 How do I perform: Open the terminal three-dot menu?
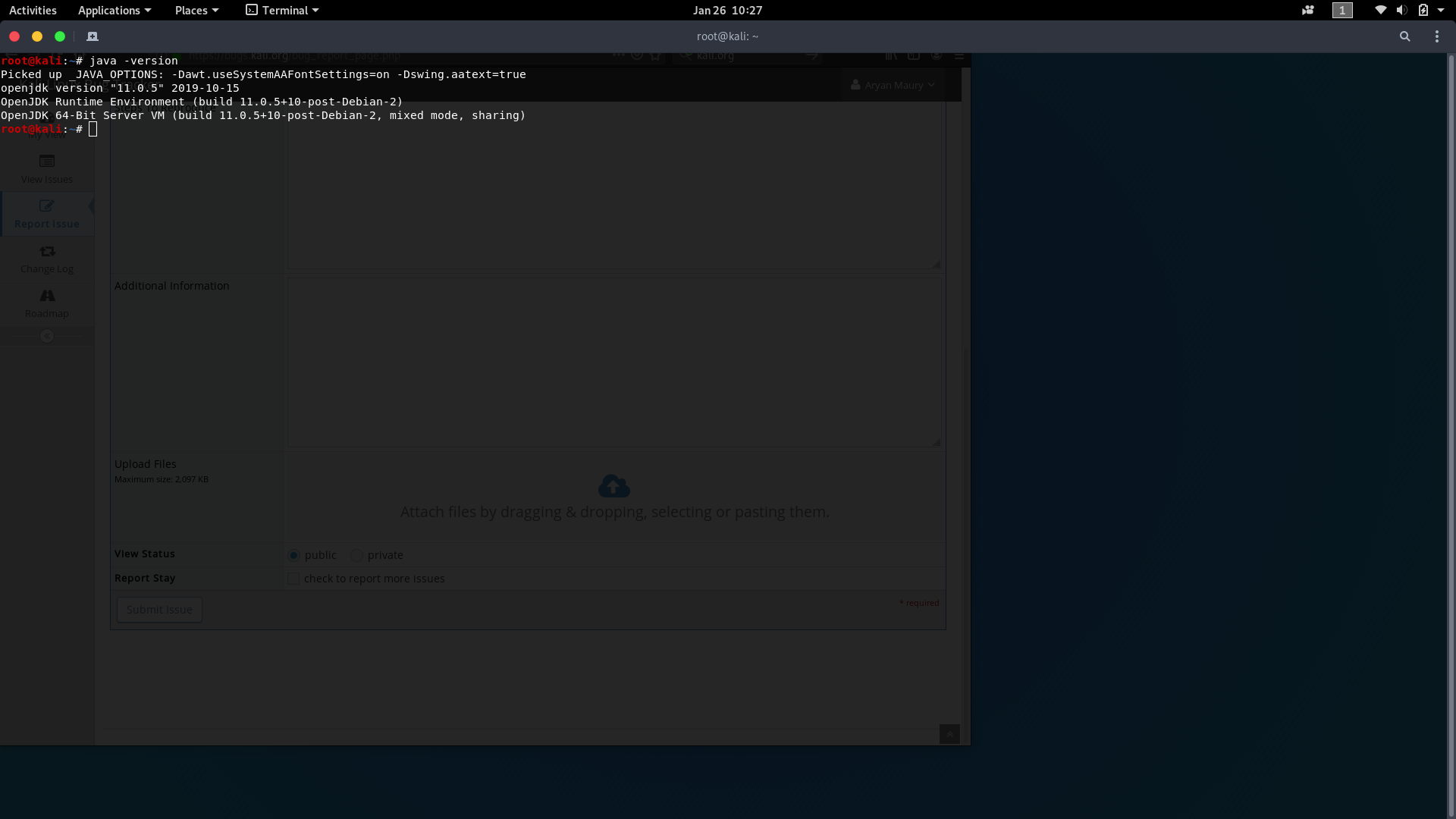(x=1436, y=36)
